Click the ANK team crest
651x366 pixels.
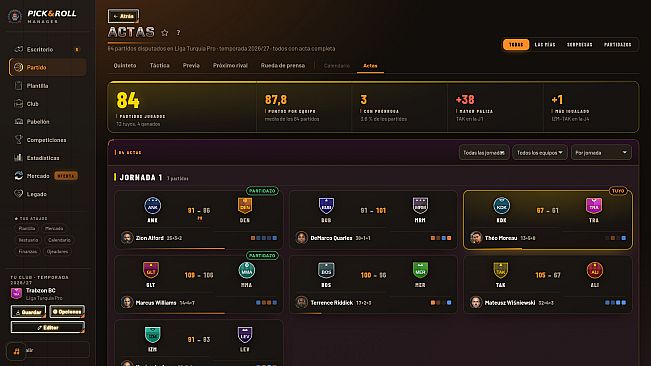pos(152,205)
